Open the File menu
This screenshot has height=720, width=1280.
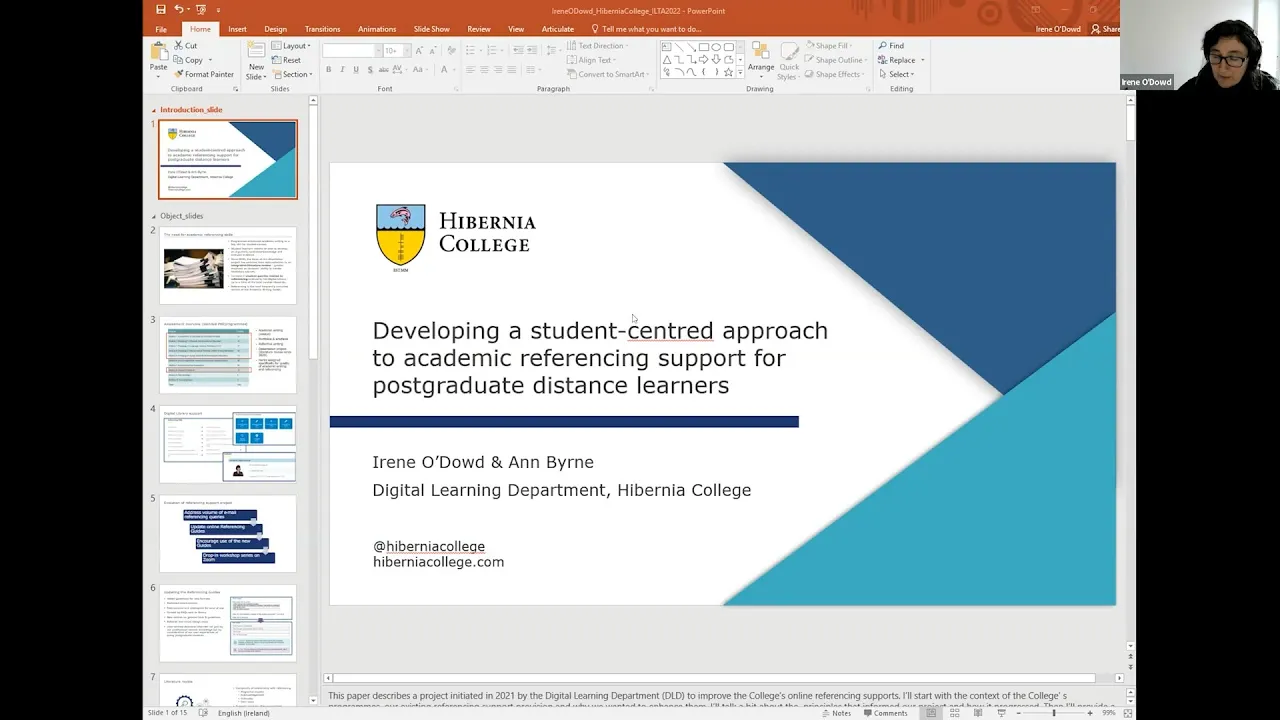(x=161, y=29)
